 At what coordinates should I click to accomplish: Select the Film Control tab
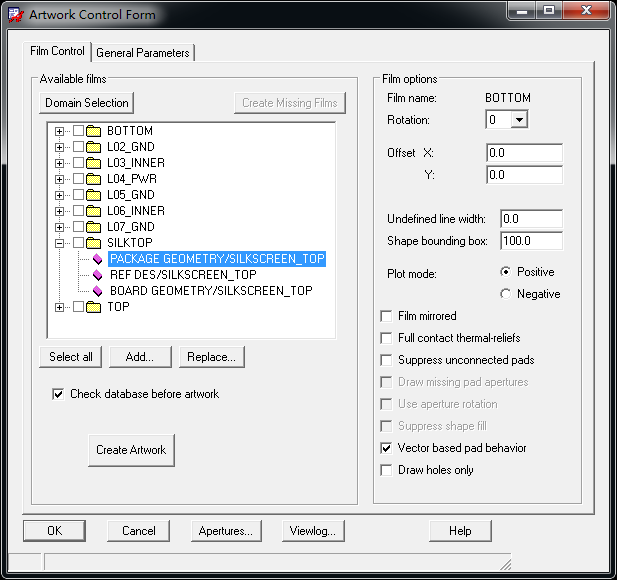pyautogui.click(x=55, y=52)
